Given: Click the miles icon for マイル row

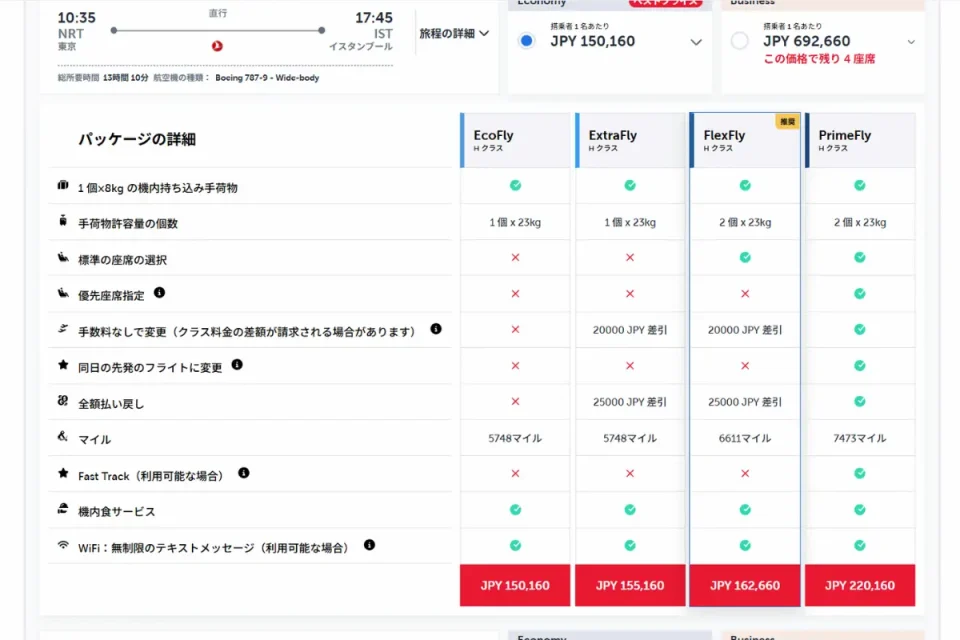Looking at the screenshot, I should tap(62, 436).
